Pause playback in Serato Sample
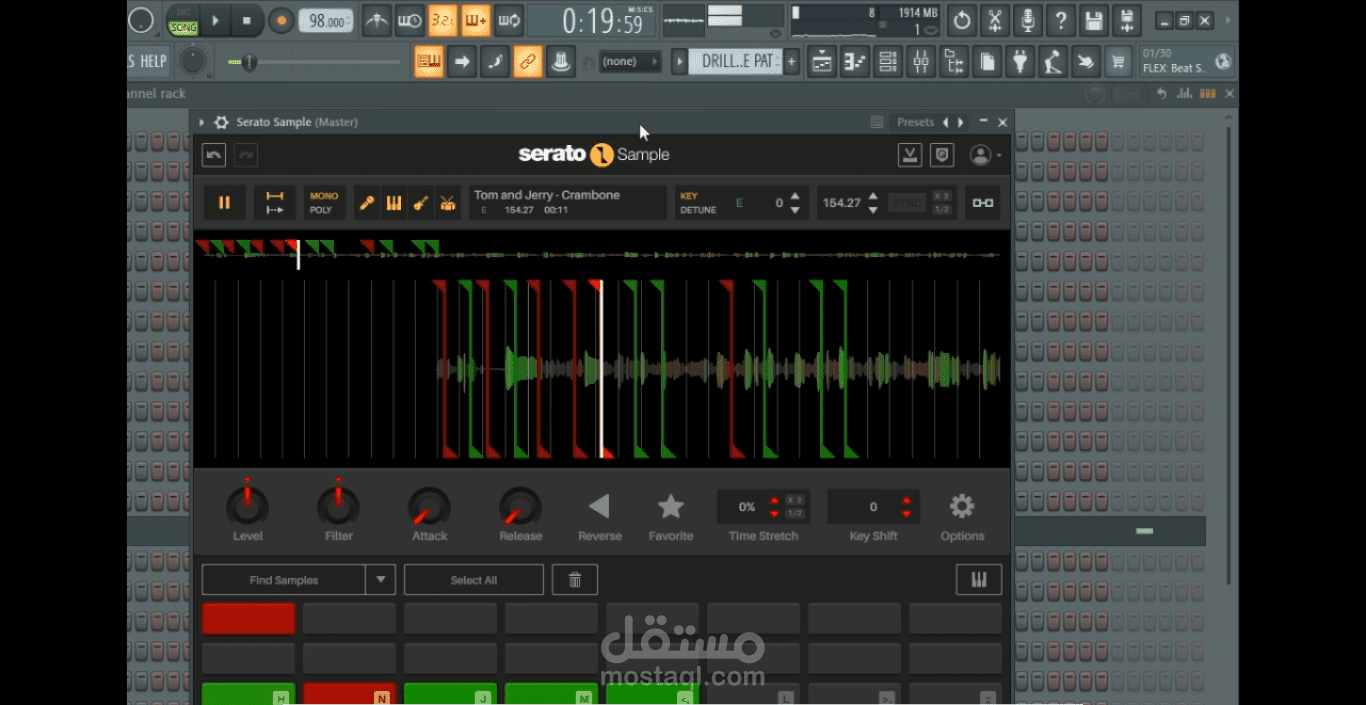The height and width of the screenshot is (705, 1366). (224, 202)
